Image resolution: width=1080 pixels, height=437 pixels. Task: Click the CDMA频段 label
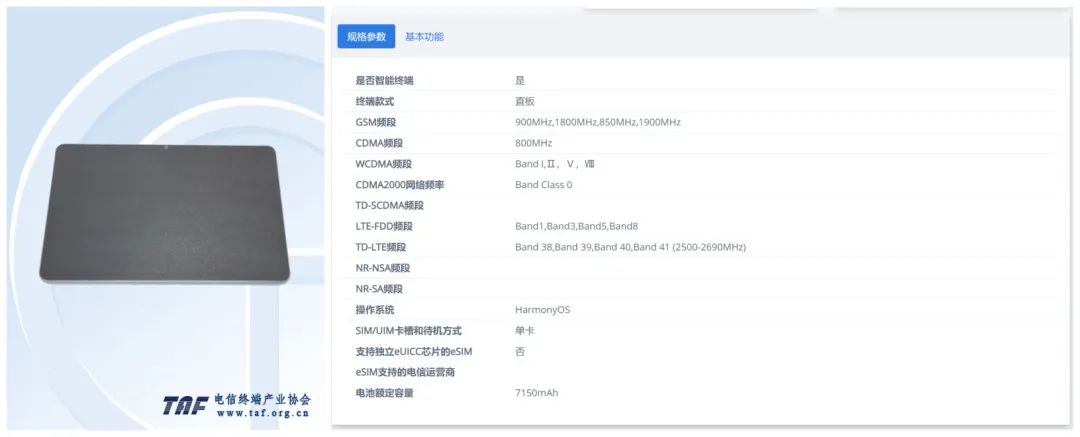379,143
